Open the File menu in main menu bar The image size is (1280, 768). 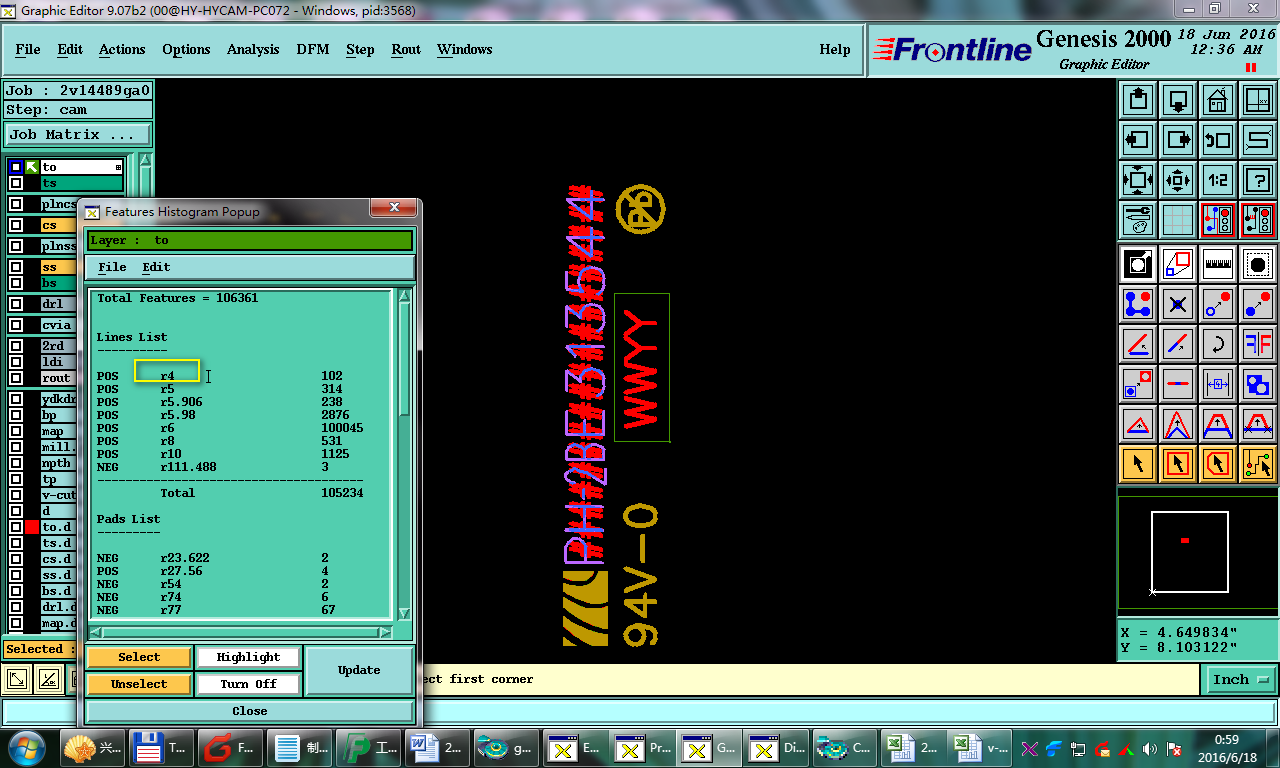pyautogui.click(x=28, y=49)
